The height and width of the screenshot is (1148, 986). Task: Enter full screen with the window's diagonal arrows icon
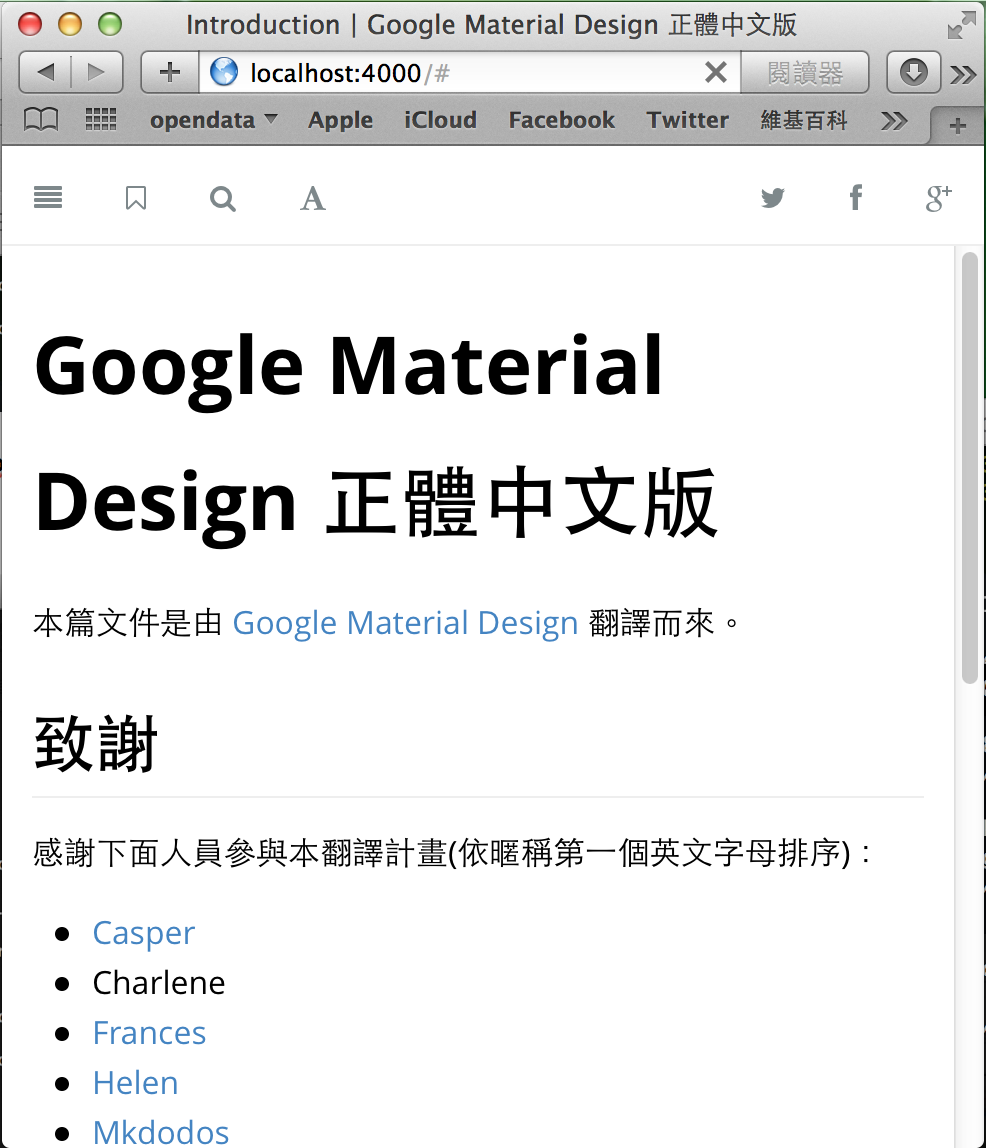(x=961, y=25)
